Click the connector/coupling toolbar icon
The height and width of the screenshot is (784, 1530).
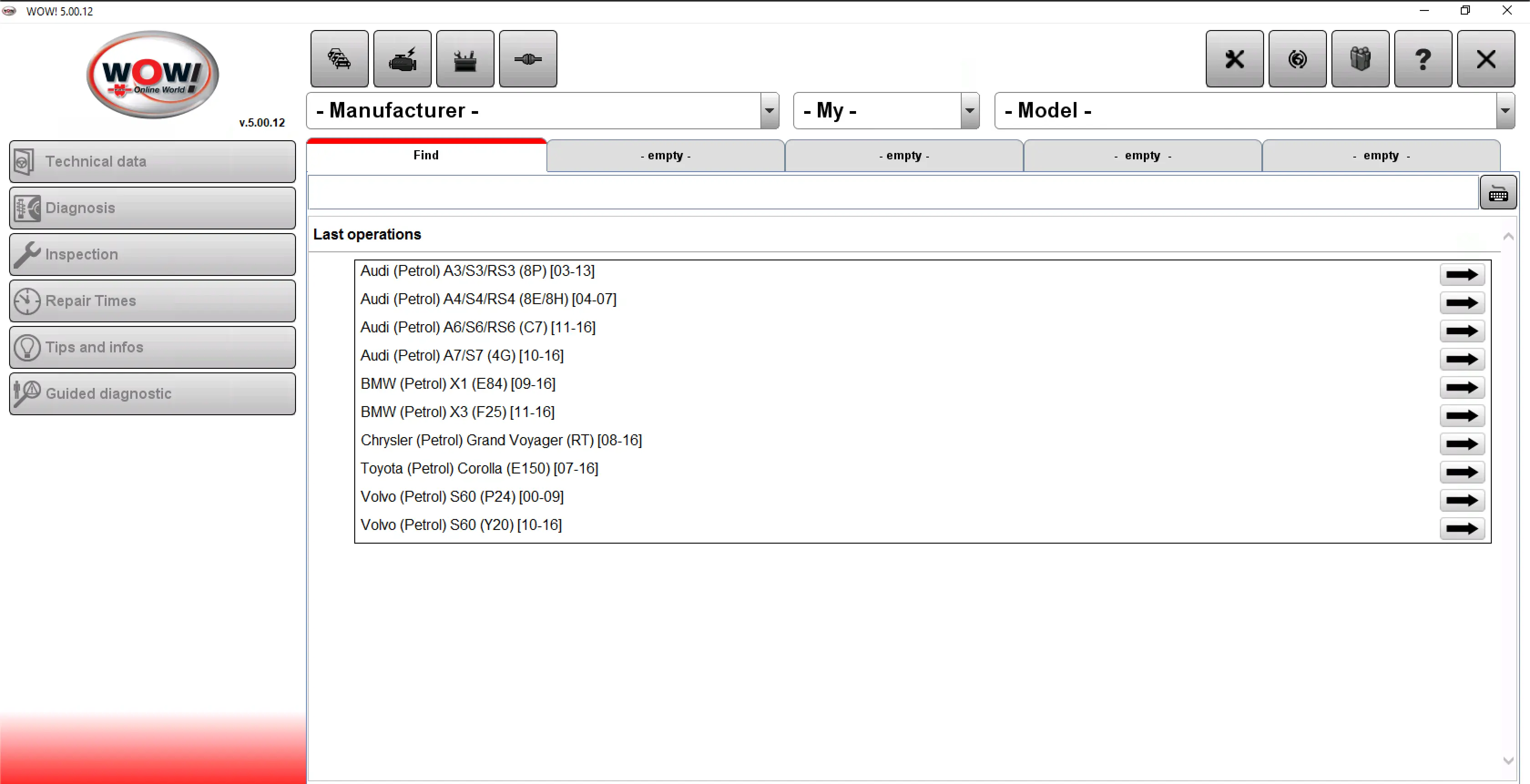pyautogui.click(x=527, y=58)
